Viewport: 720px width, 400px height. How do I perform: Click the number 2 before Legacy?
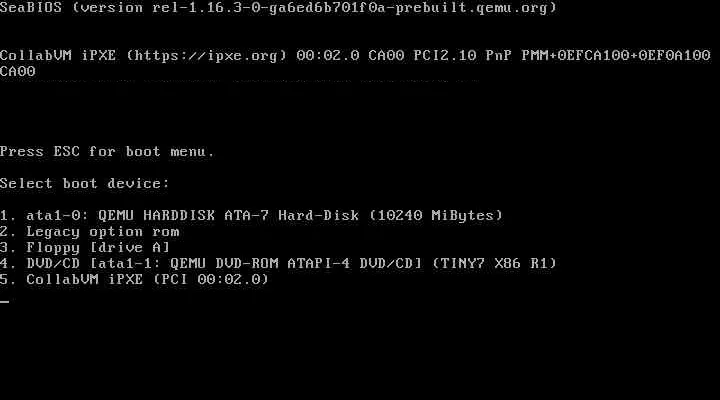point(6,231)
